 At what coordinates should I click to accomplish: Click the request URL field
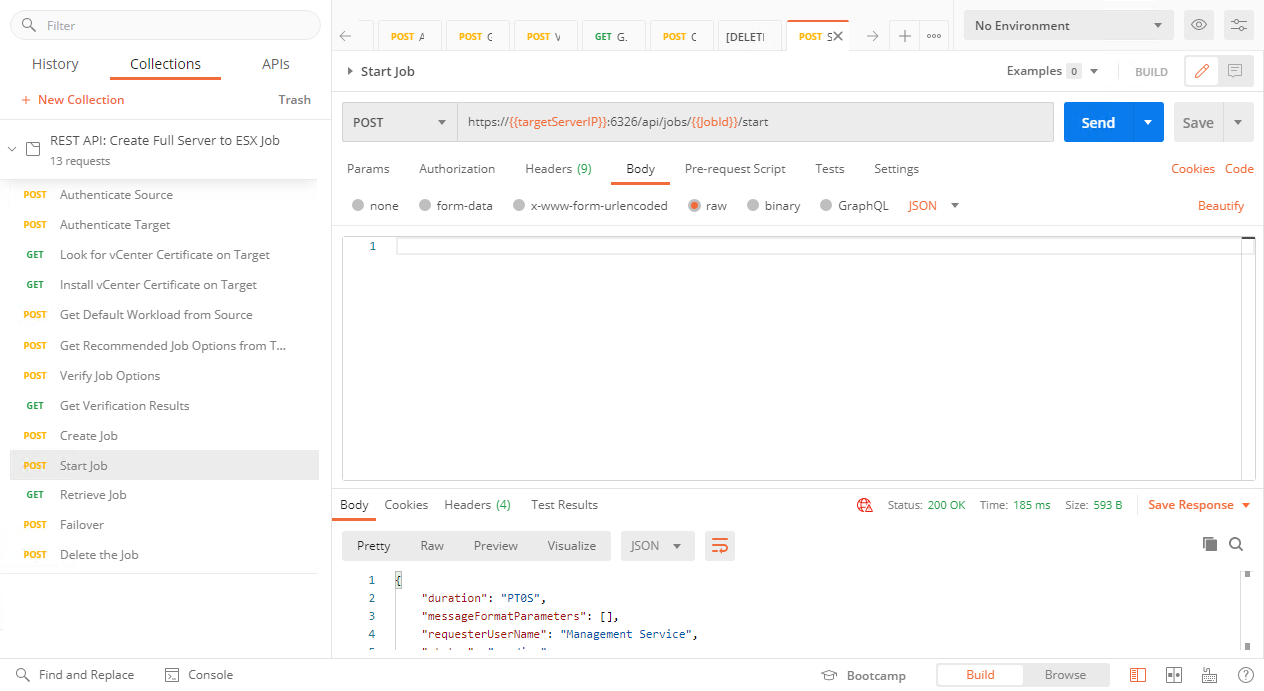(756, 122)
